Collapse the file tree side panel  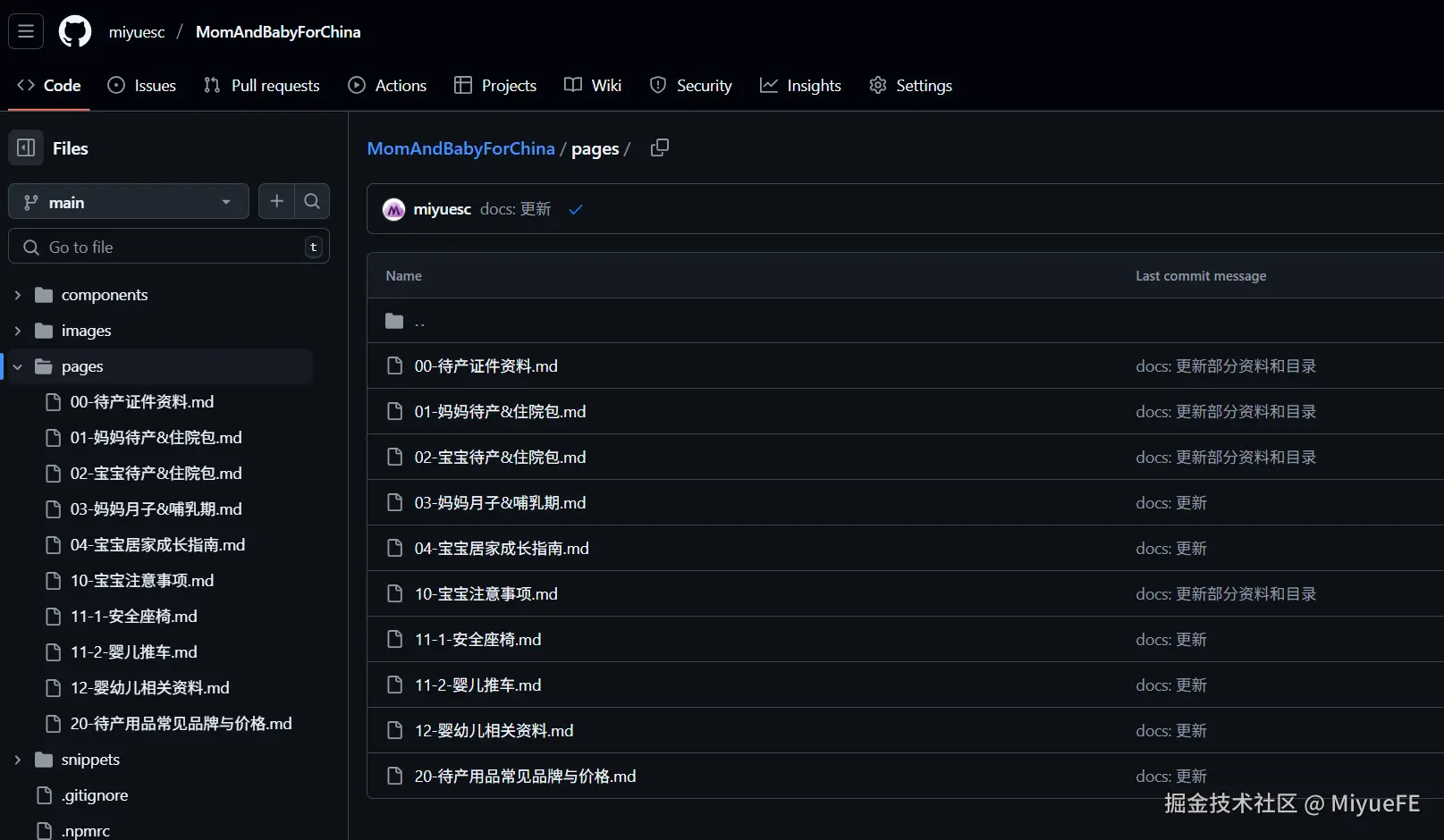point(26,147)
